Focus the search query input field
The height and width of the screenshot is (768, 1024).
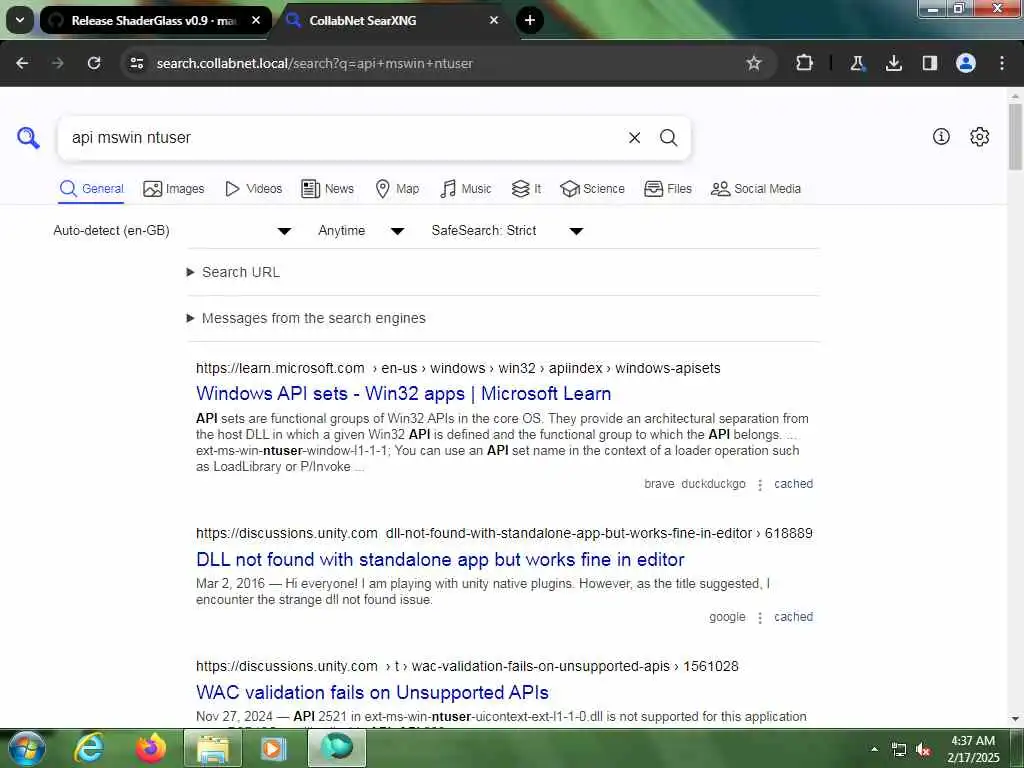[340, 138]
